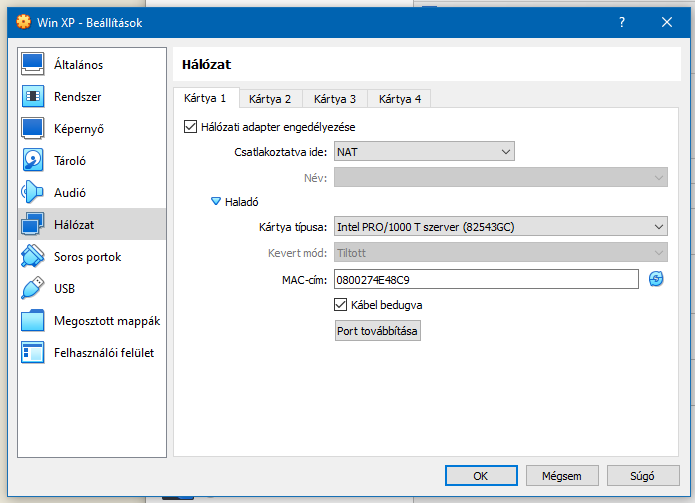Click the disabled Kevert mód dropdown
Viewport: 695px width, 503px height.
(x=501, y=253)
